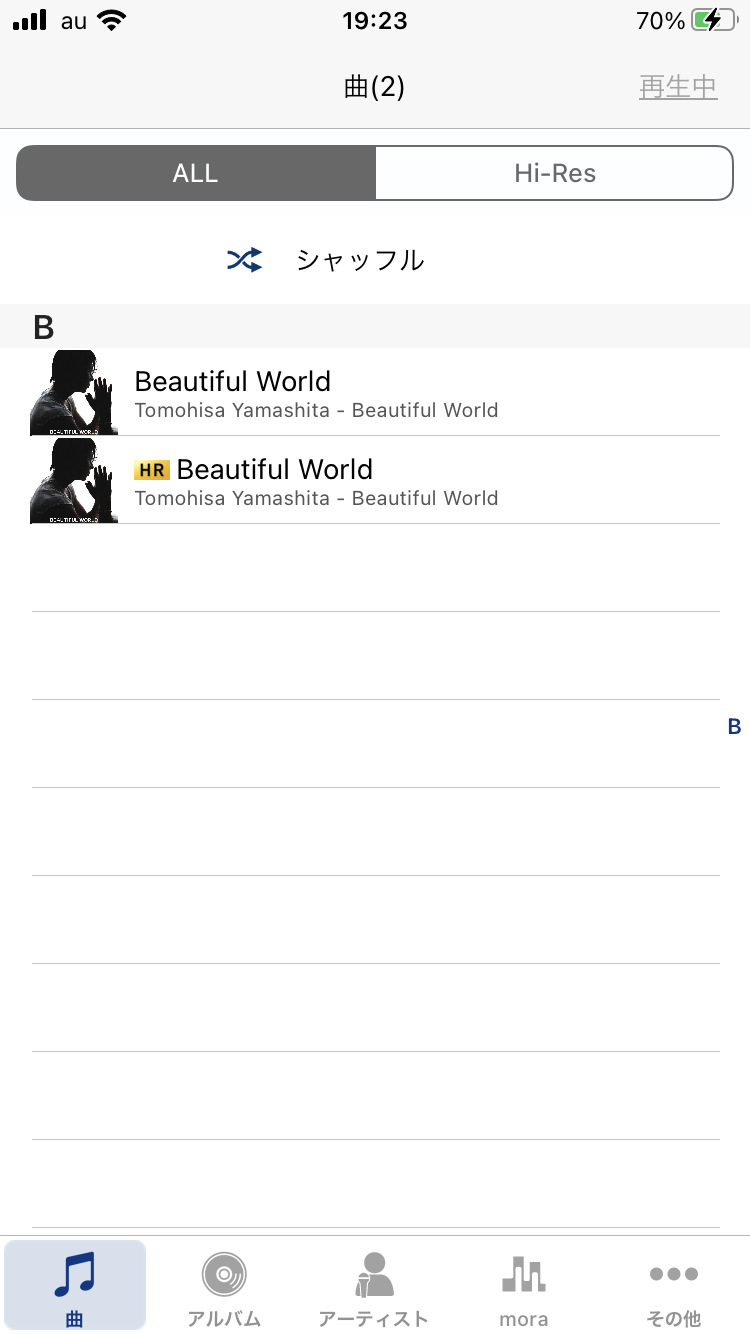Viewport: 750px width, 1334px height.
Task: Open the その他 three-dots icon
Action: 674,1274
